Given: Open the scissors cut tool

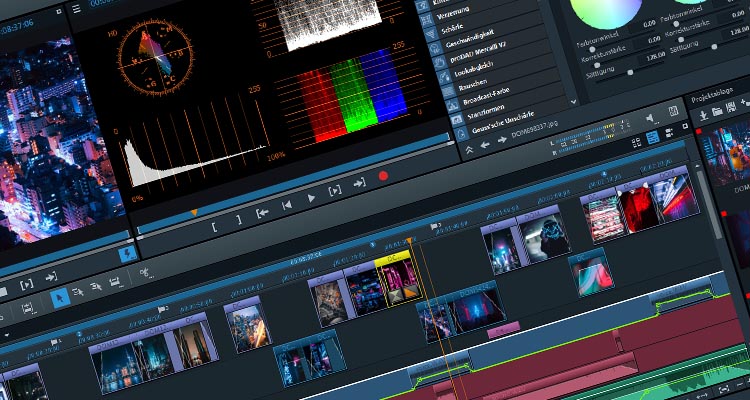Looking at the screenshot, I should pyautogui.click(x=145, y=273).
